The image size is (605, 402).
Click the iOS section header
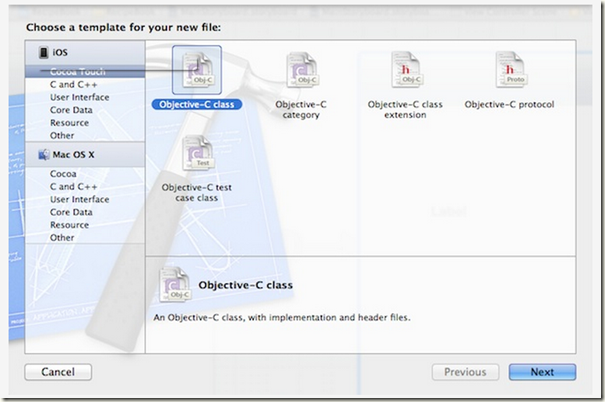(x=85, y=52)
